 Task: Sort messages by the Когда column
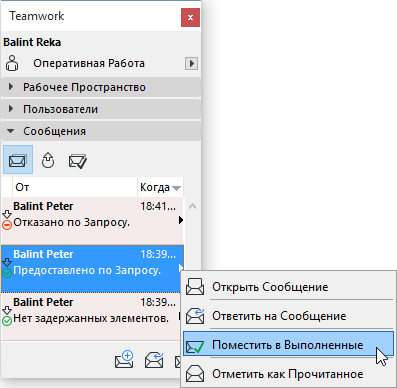click(x=160, y=187)
